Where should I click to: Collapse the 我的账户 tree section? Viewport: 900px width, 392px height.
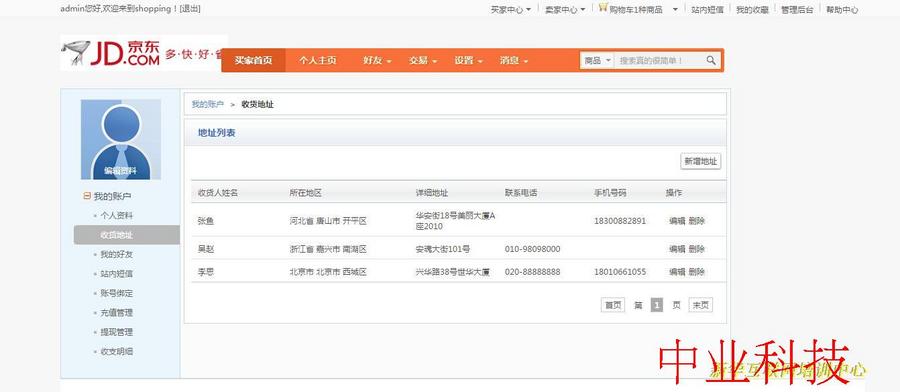click(x=87, y=196)
